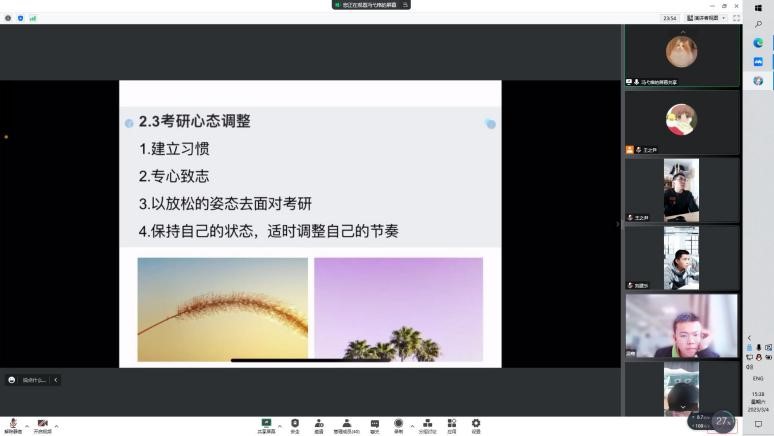This screenshot has width=774, height=436.
Task: Open meeting Settings gear icon
Action: tap(476, 424)
